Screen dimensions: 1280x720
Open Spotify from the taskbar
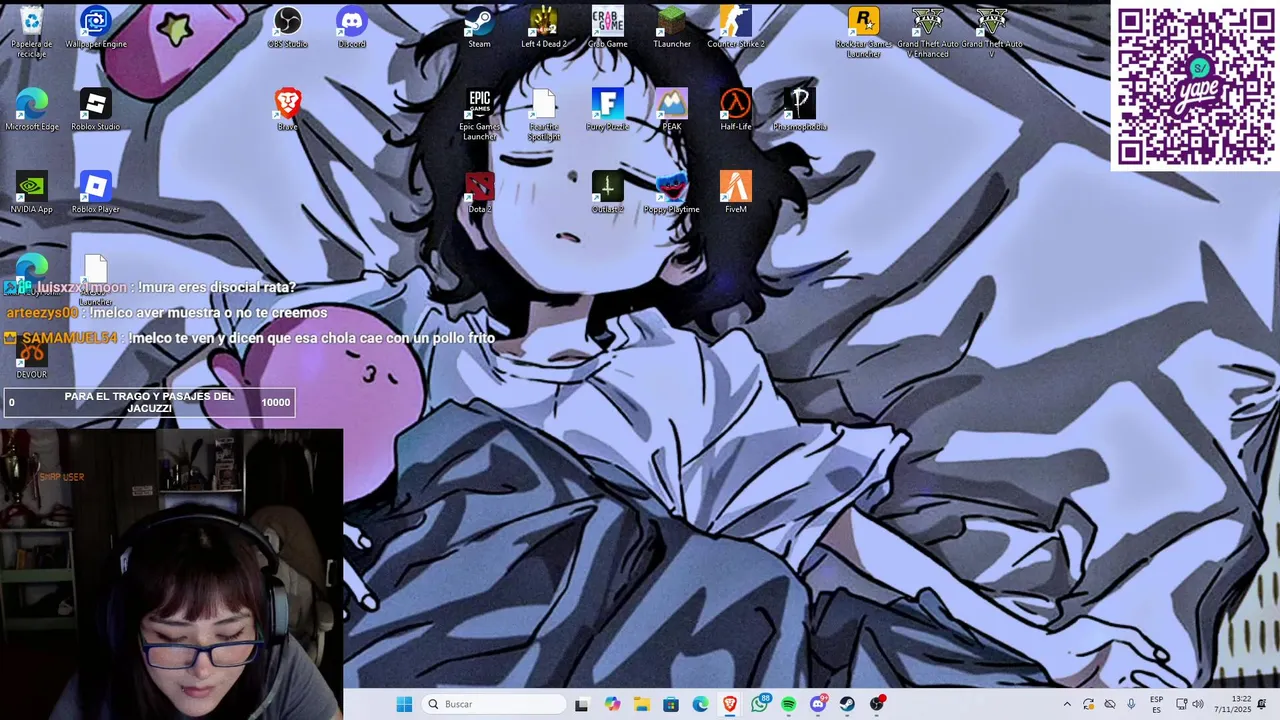tap(789, 704)
